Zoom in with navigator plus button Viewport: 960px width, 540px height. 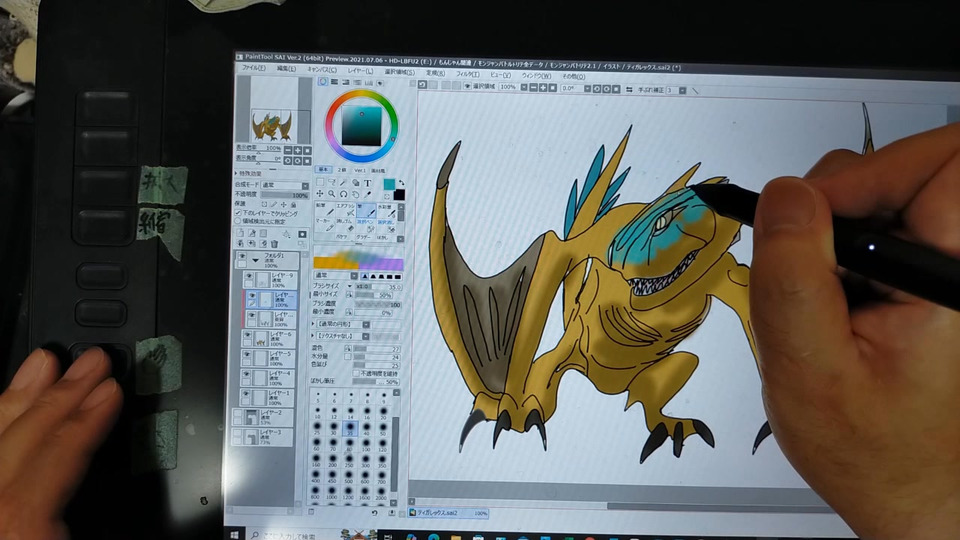click(298, 151)
